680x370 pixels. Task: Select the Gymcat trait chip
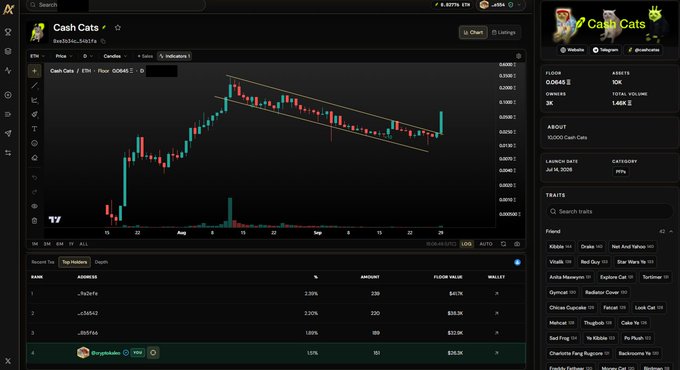coord(562,292)
